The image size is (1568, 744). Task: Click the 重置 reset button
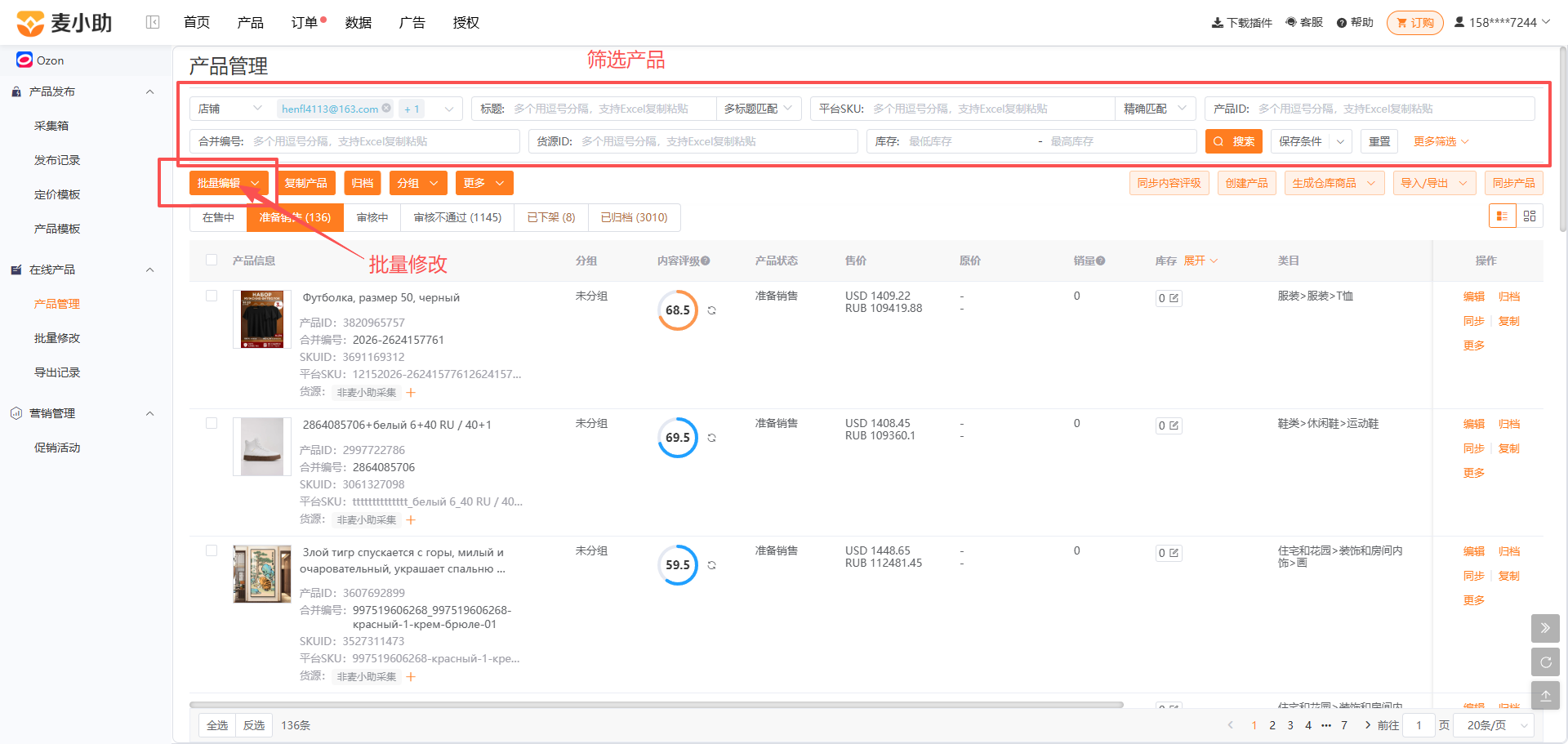click(x=1379, y=141)
